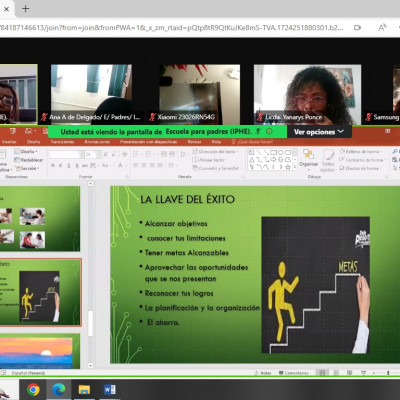Screen dimensions: 400x400
Task: Open Google Chrome from the taskbar
Action: 33,389
